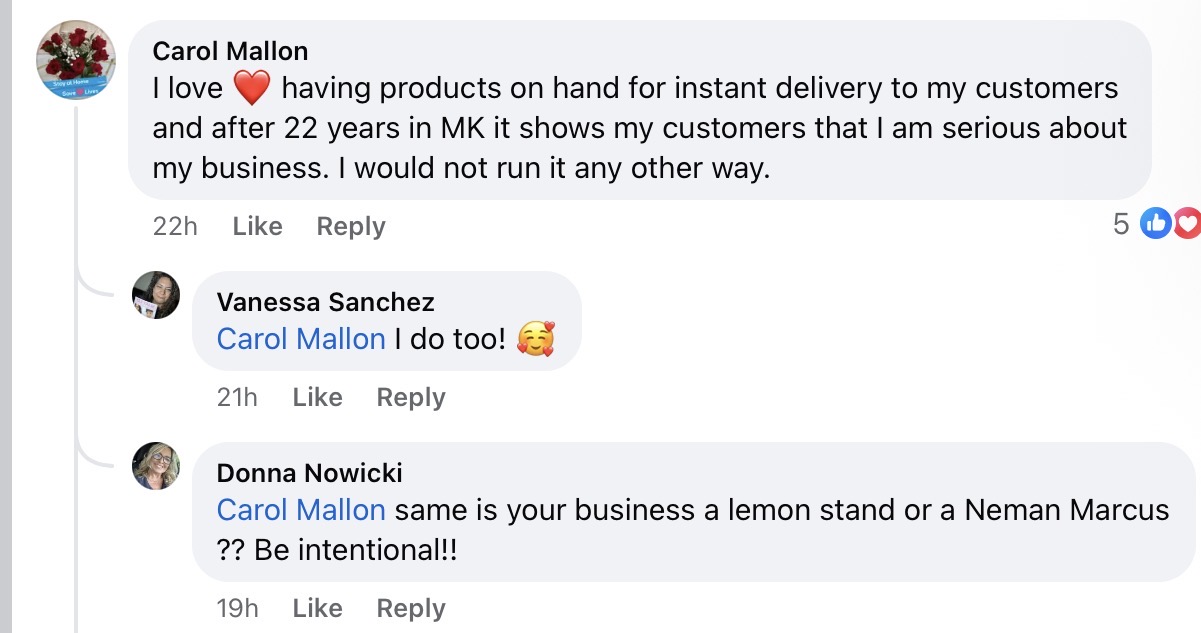1201x633 pixels.
Task: Reply to Carol Mallon's comment
Action: tap(350, 227)
